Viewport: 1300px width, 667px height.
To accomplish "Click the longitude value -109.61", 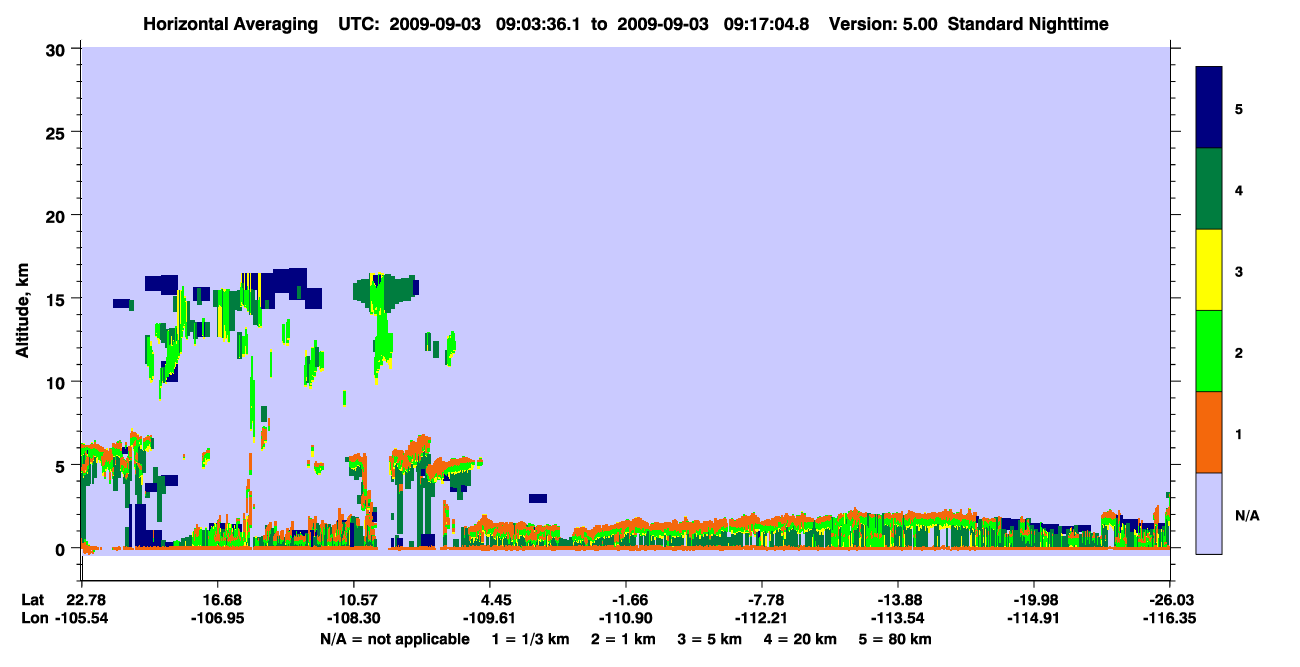I will pos(490,618).
